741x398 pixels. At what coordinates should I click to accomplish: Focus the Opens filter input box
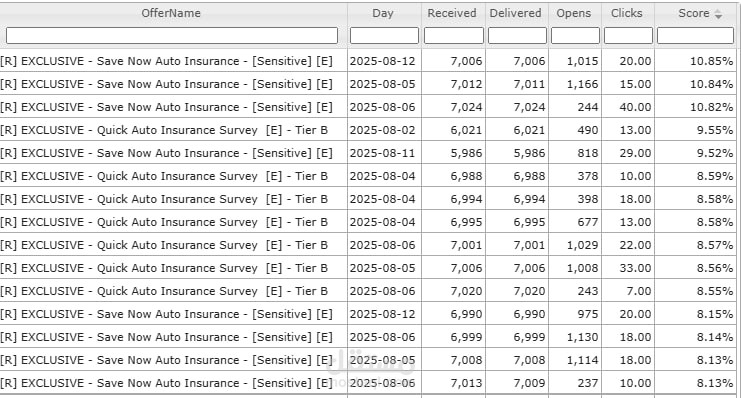coord(575,35)
